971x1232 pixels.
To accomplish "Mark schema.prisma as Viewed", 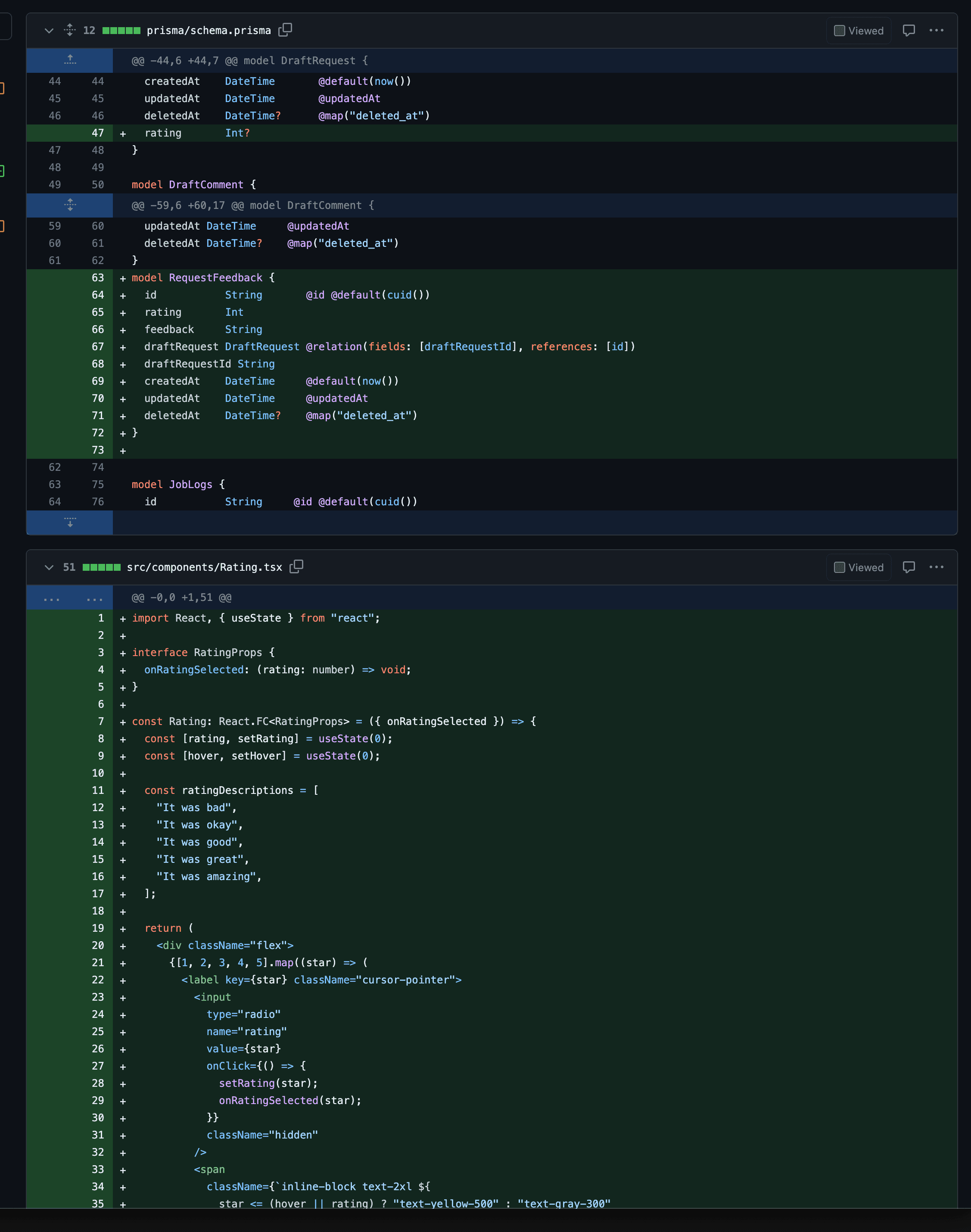I will (x=859, y=31).
